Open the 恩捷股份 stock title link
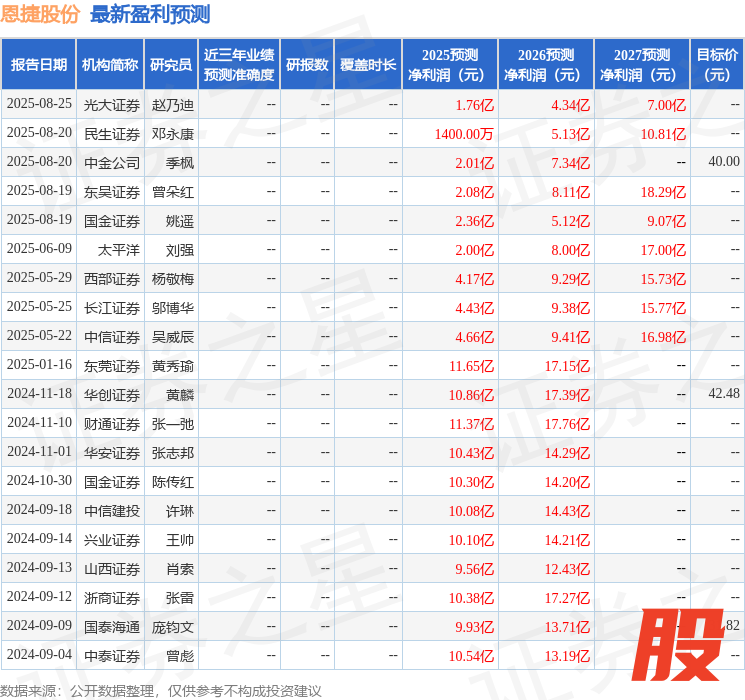Image resolution: width=745 pixels, height=700 pixels. click(x=41, y=14)
